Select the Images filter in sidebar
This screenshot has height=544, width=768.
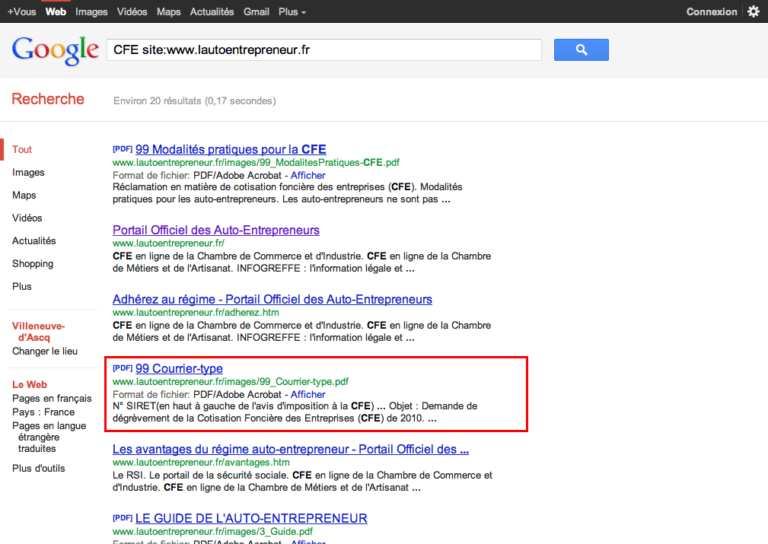pos(28,172)
